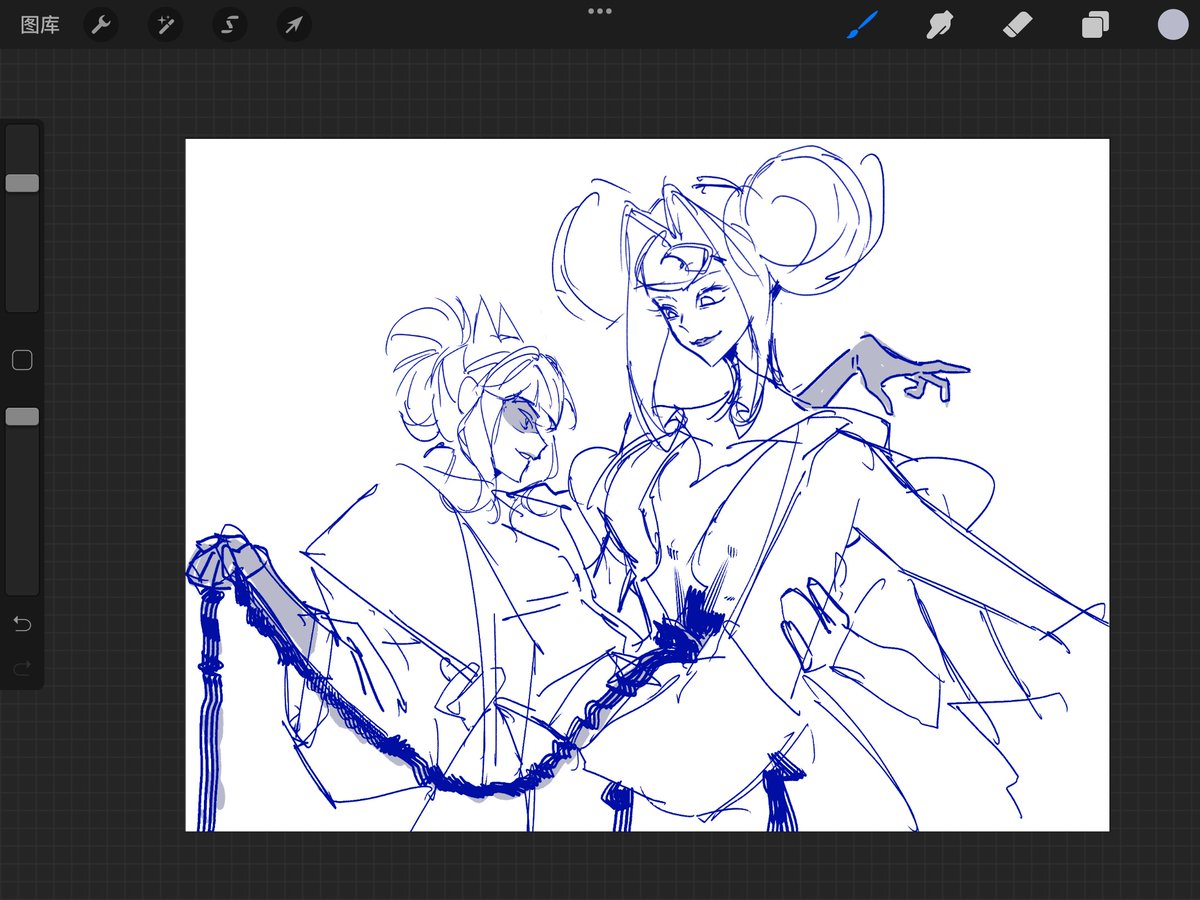Tap the square modify button on sidebar
Screen dimensions: 1200x900
click(x=22, y=360)
